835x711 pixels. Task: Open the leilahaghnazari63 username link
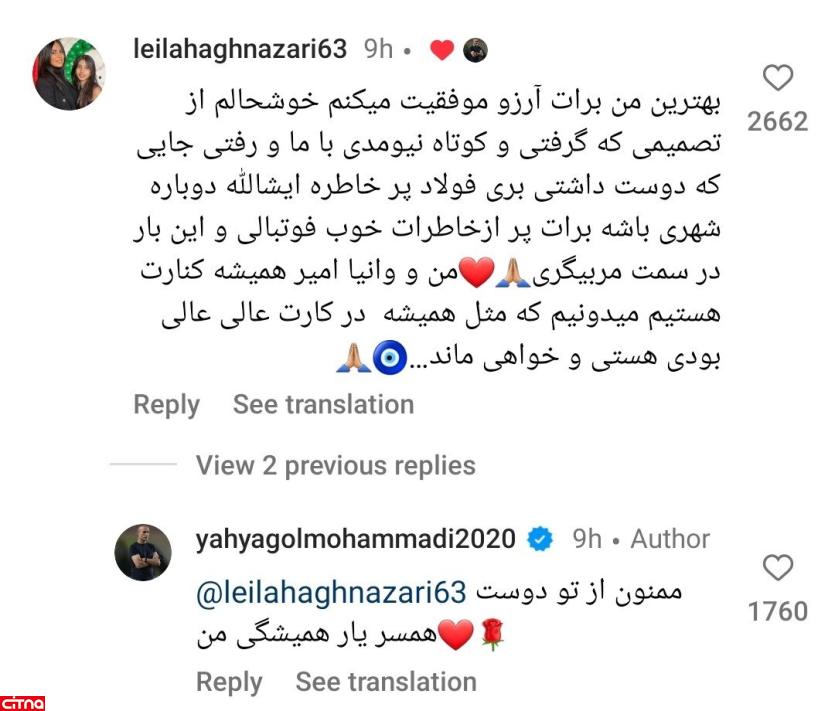click(x=240, y=49)
